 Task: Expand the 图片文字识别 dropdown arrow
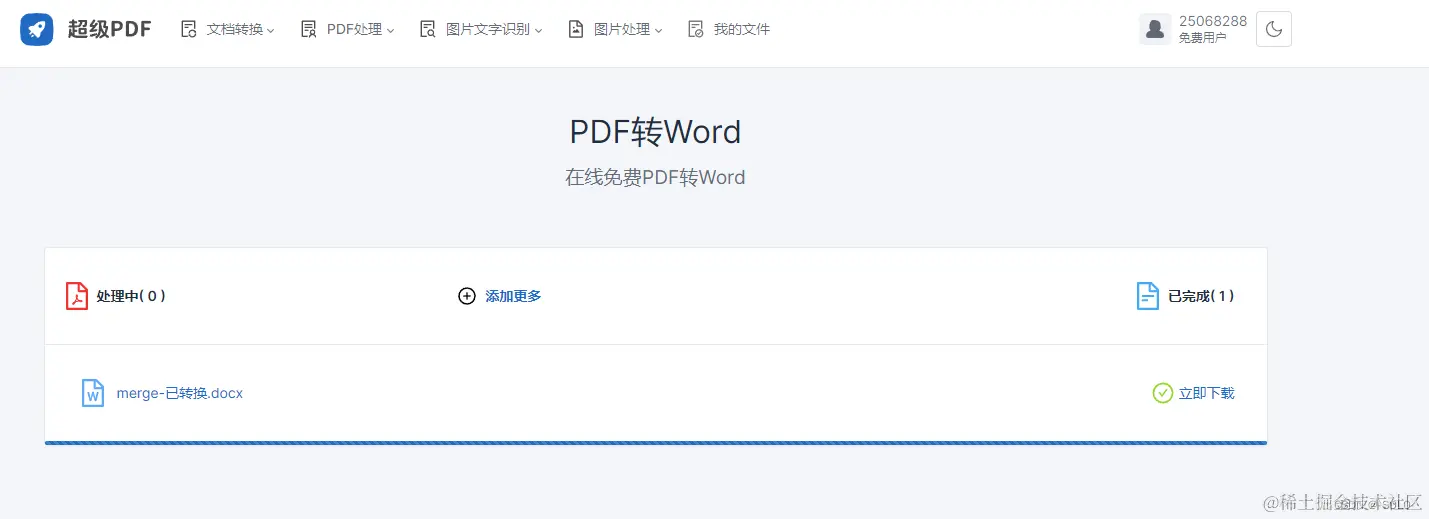click(538, 31)
